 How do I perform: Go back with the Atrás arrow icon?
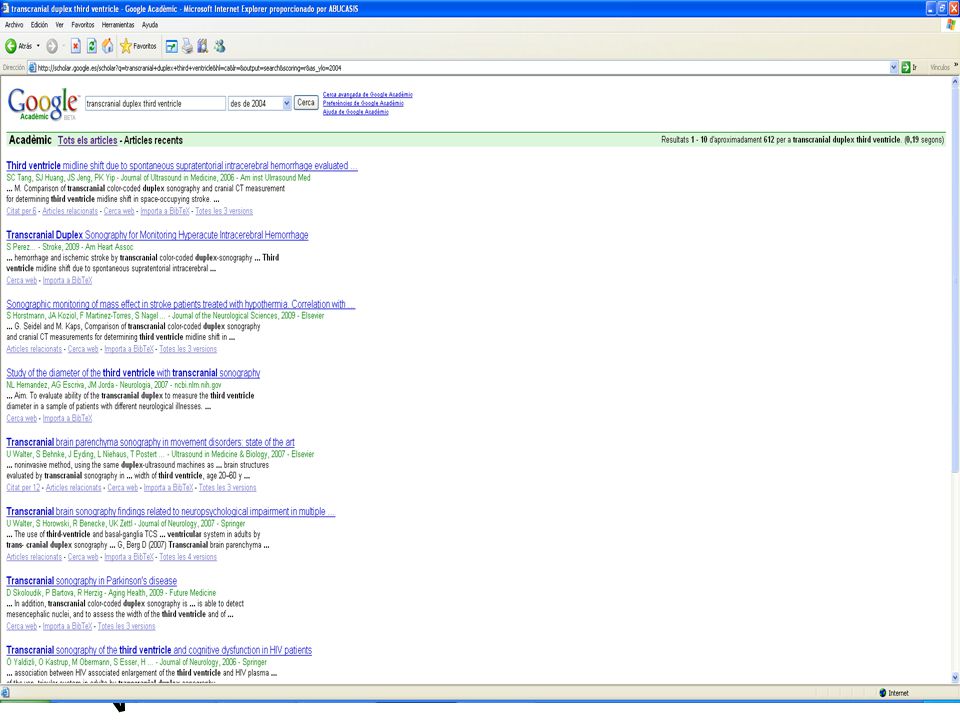tap(10, 46)
